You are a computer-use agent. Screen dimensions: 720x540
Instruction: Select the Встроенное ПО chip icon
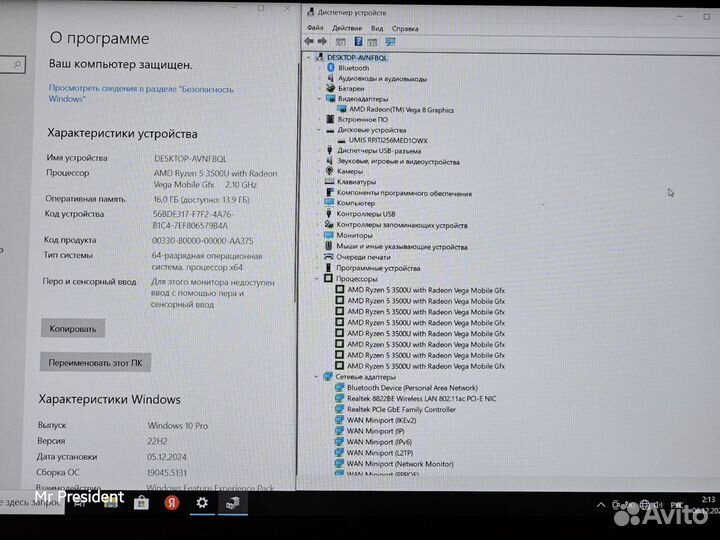click(330, 119)
